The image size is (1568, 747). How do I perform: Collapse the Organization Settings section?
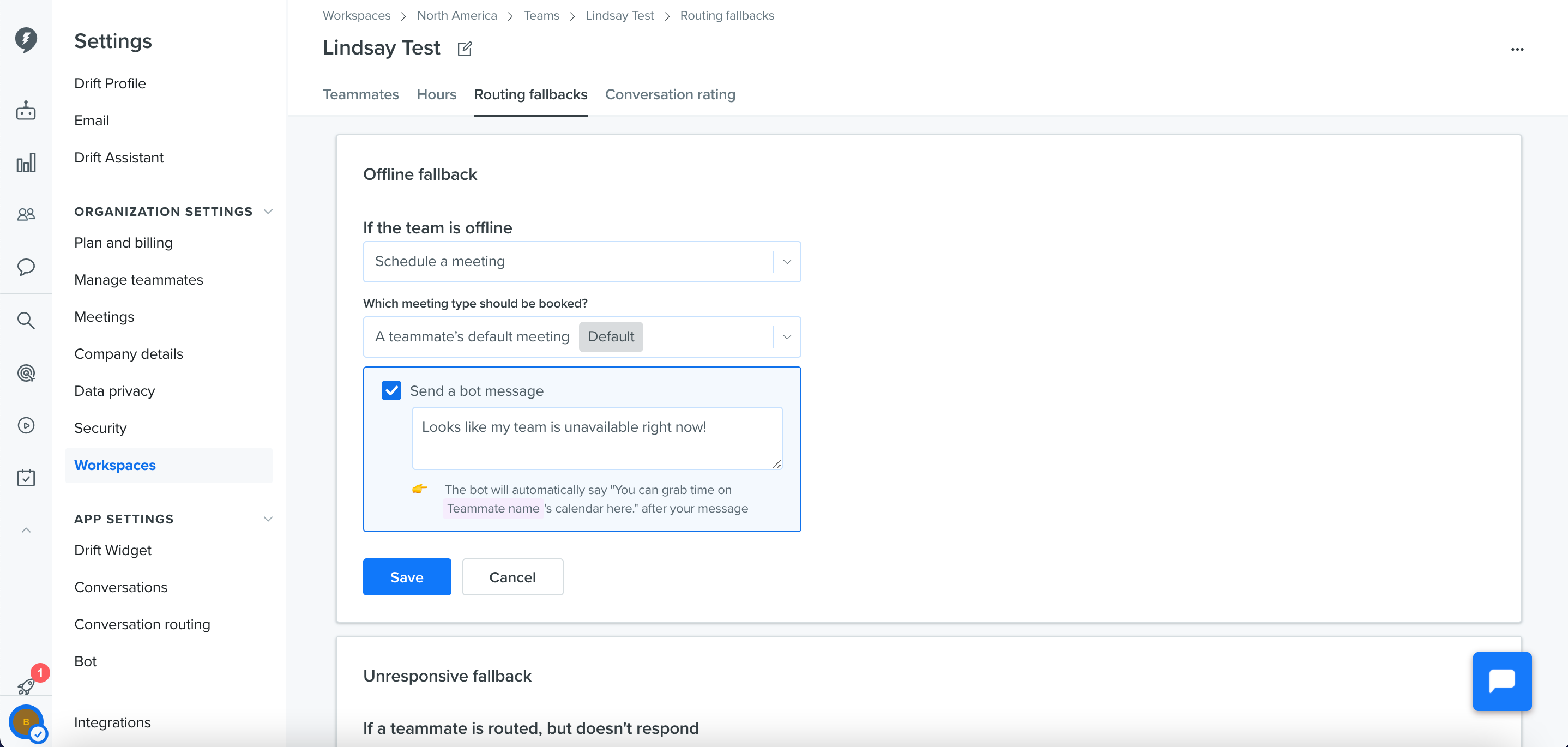268,211
